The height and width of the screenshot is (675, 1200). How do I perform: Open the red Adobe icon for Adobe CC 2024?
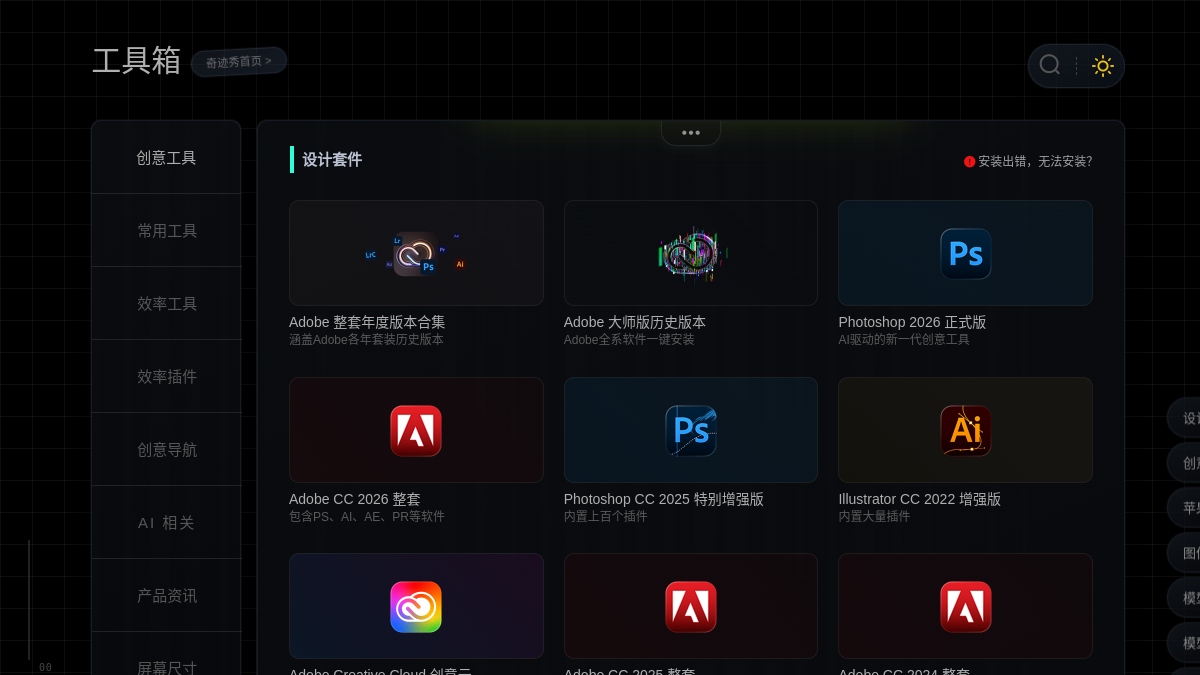click(965, 606)
